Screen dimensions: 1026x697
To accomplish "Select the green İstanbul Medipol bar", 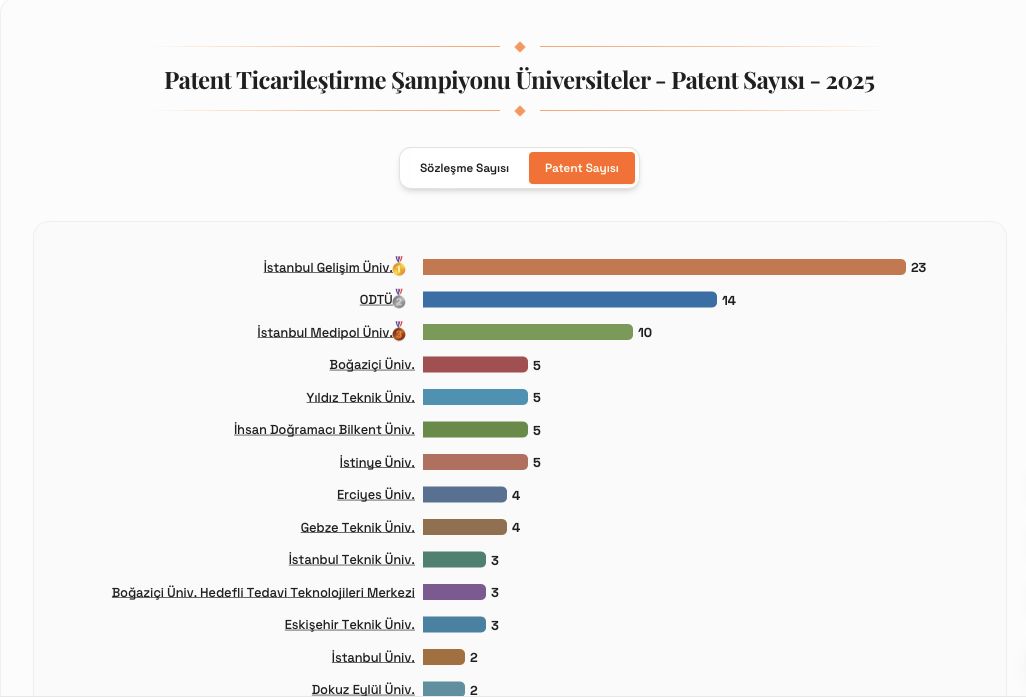I will pyautogui.click(x=527, y=332).
